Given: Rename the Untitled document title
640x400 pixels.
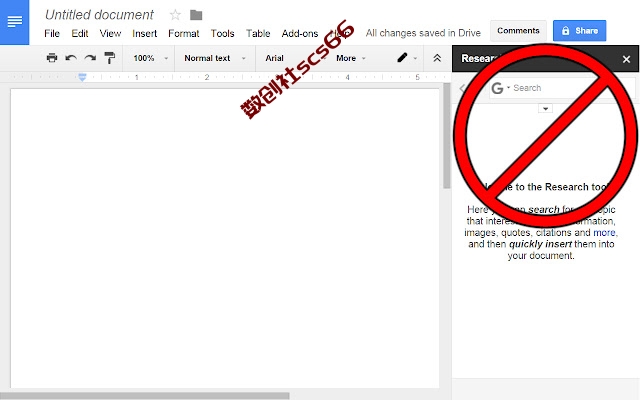Looking at the screenshot, I should (x=99, y=15).
